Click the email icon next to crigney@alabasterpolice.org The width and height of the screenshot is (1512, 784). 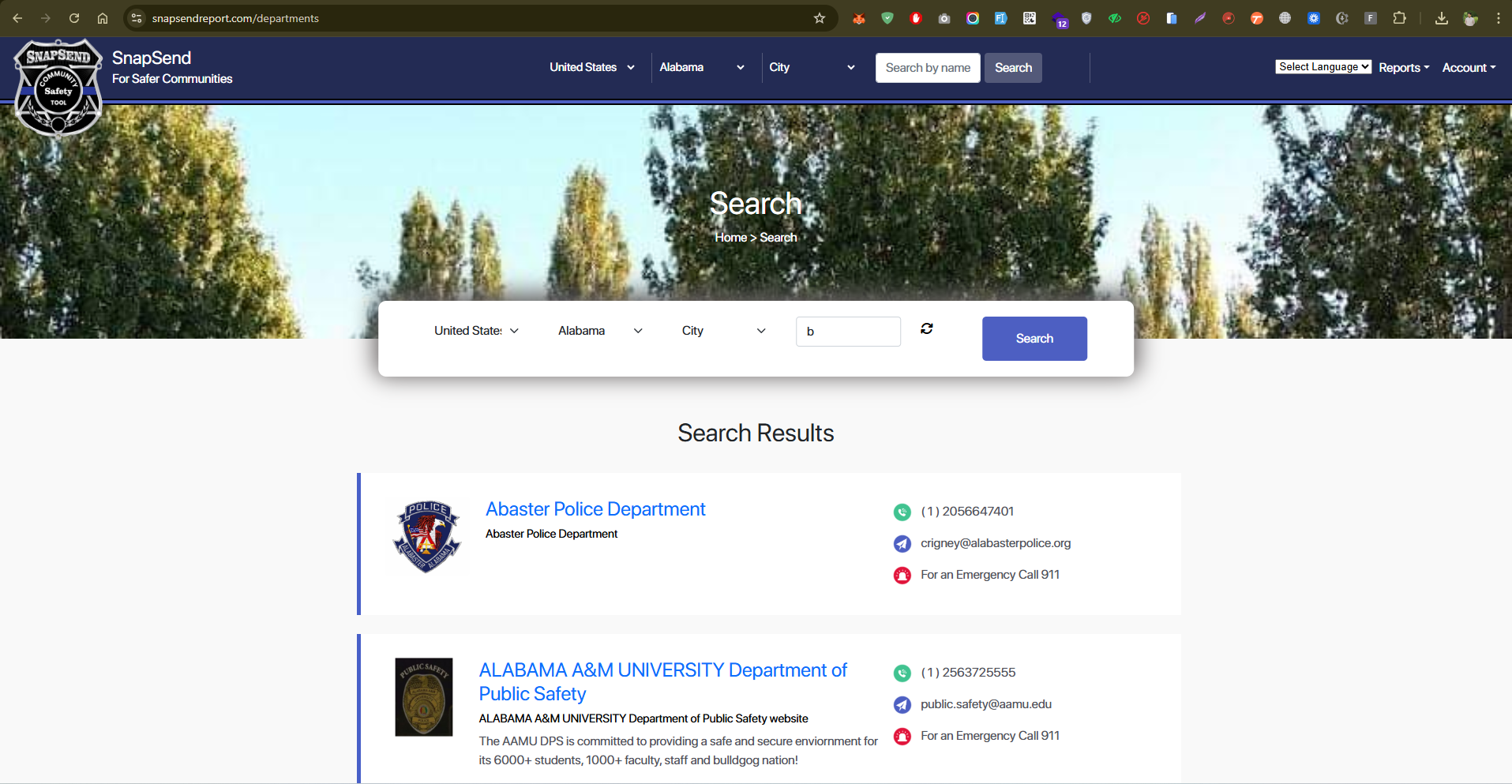[x=902, y=544]
